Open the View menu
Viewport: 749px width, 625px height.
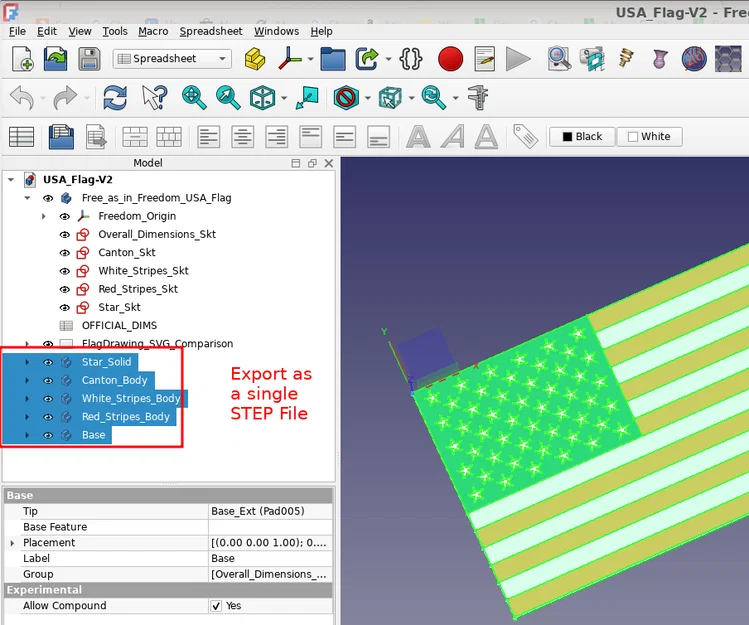coord(80,32)
